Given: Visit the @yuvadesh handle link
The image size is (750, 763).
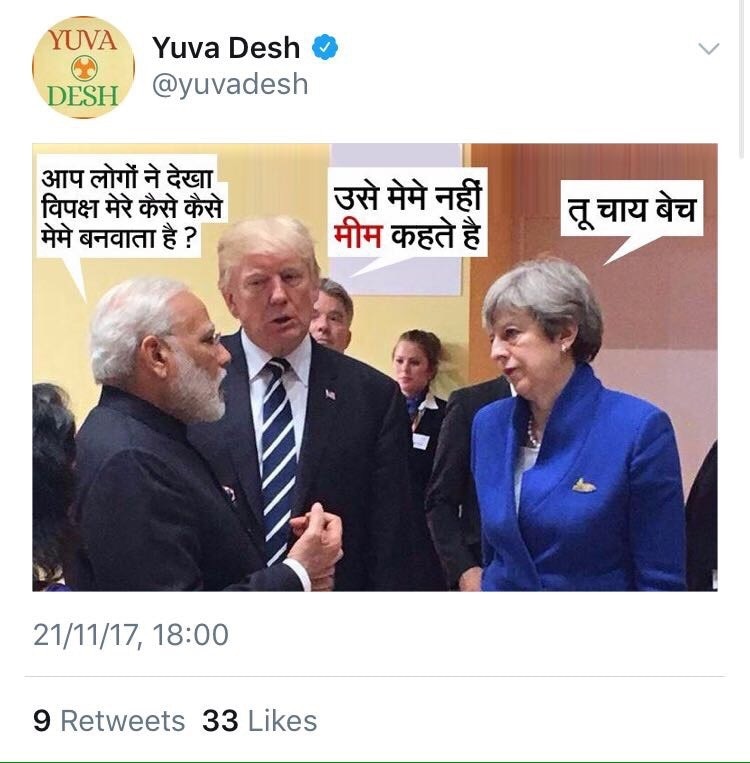Looking at the screenshot, I should click(230, 85).
